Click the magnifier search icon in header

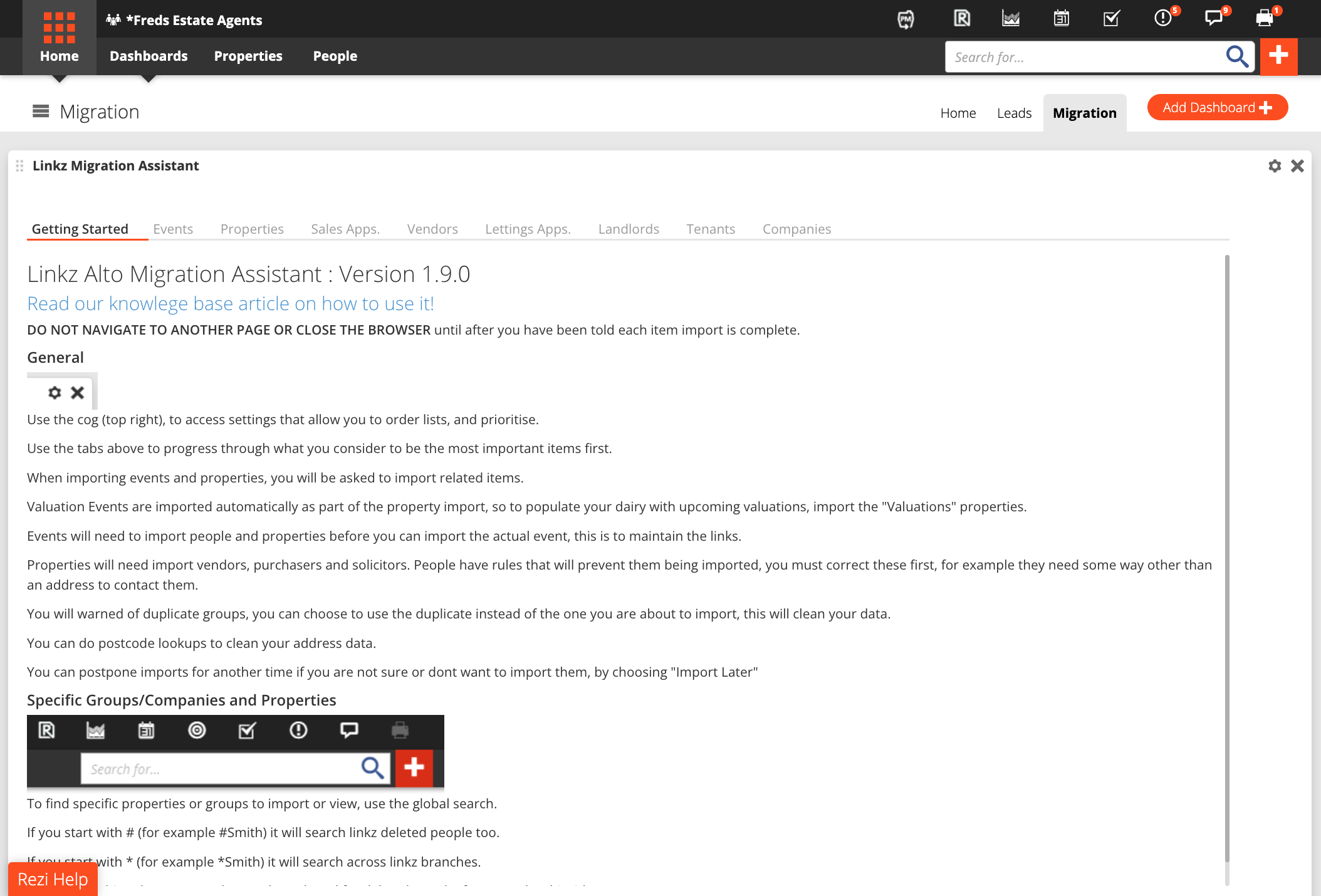(1237, 56)
